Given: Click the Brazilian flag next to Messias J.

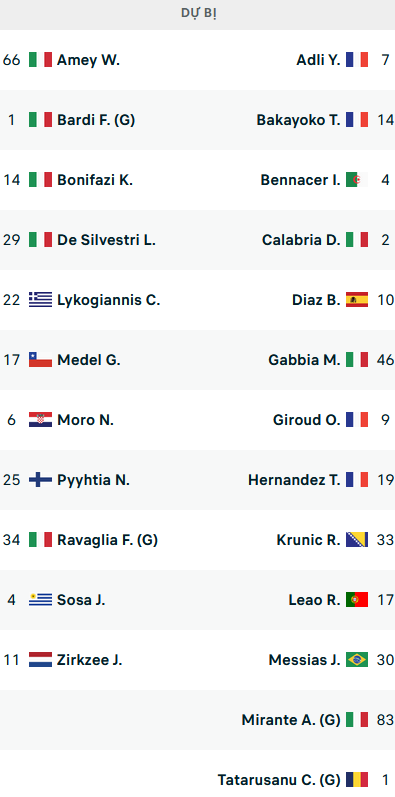Looking at the screenshot, I should (x=357, y=660).
